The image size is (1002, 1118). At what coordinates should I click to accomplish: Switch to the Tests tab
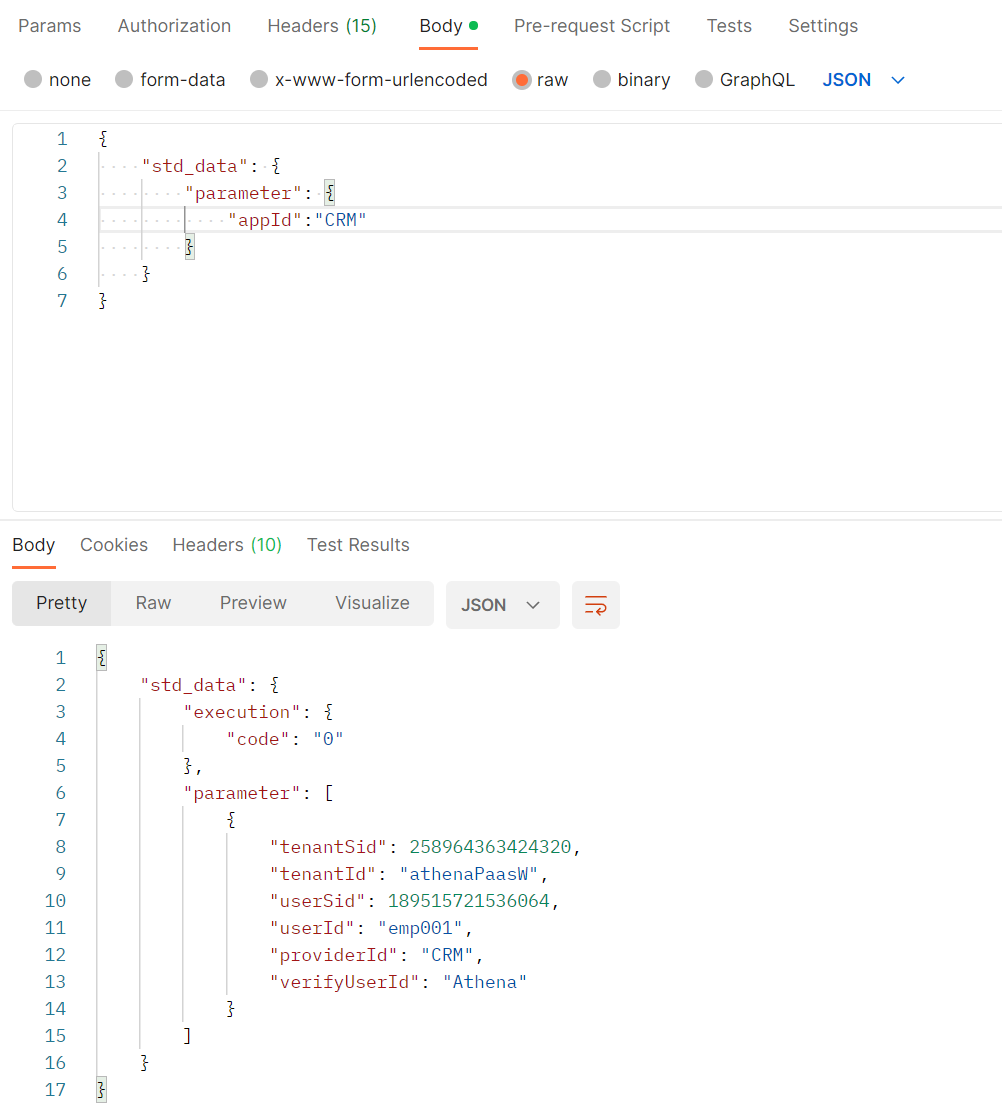[x=729, y=26]
